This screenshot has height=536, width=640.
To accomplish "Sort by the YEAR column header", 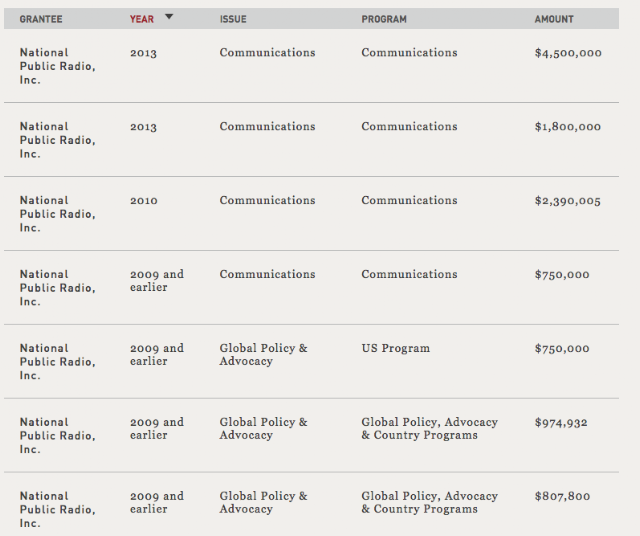I will pos(142,19).
